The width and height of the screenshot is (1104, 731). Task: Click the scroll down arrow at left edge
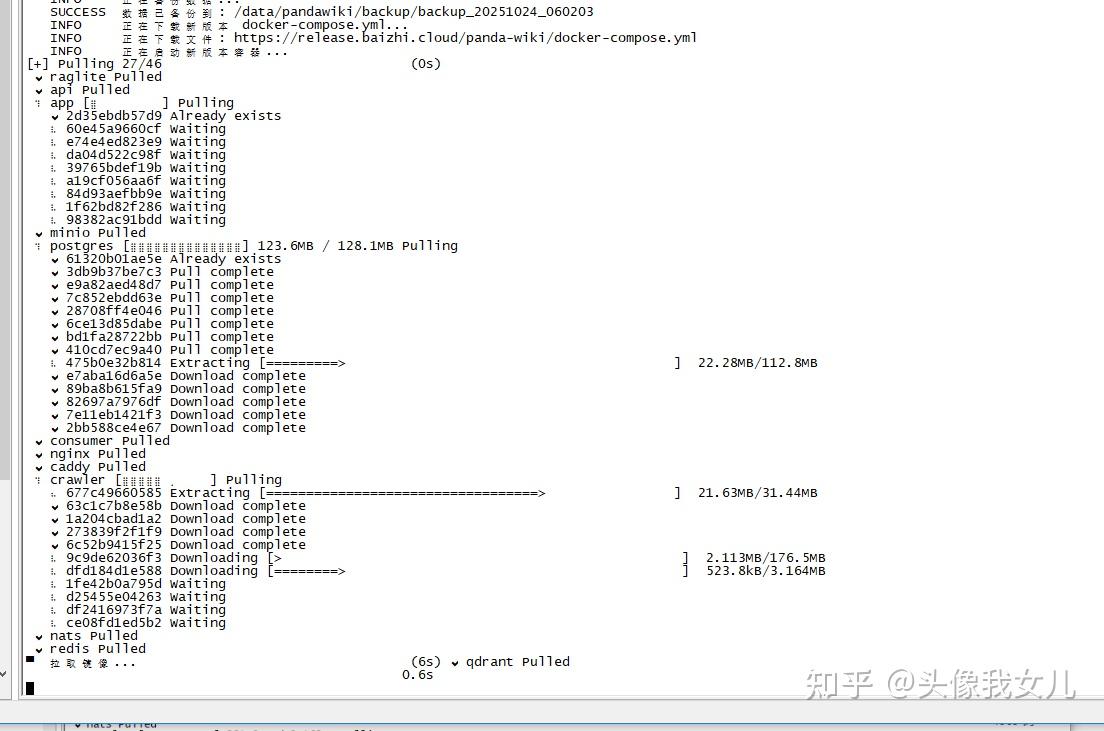click(4, 674)
